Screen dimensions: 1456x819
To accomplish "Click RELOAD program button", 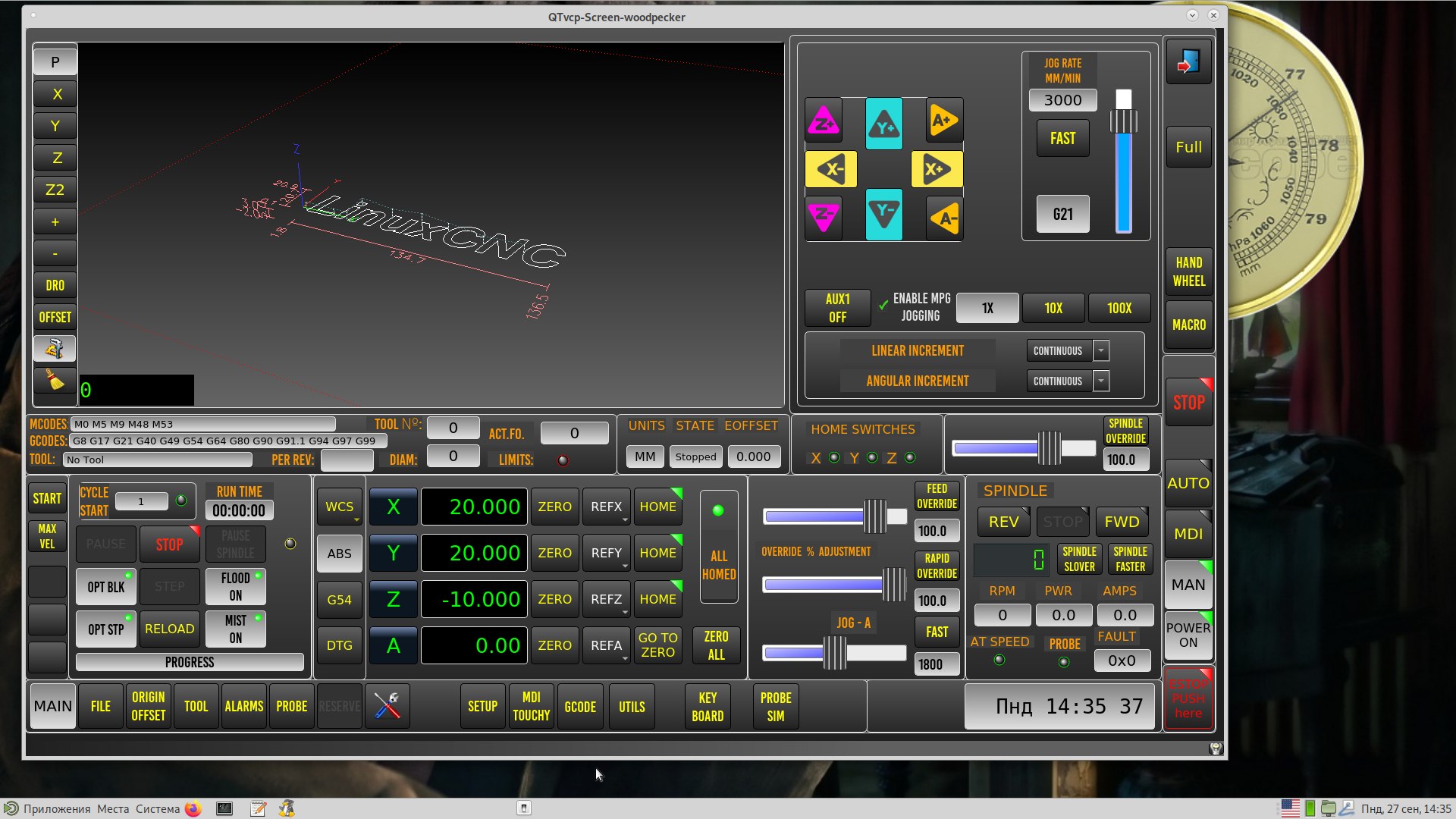I will point(170,629).
